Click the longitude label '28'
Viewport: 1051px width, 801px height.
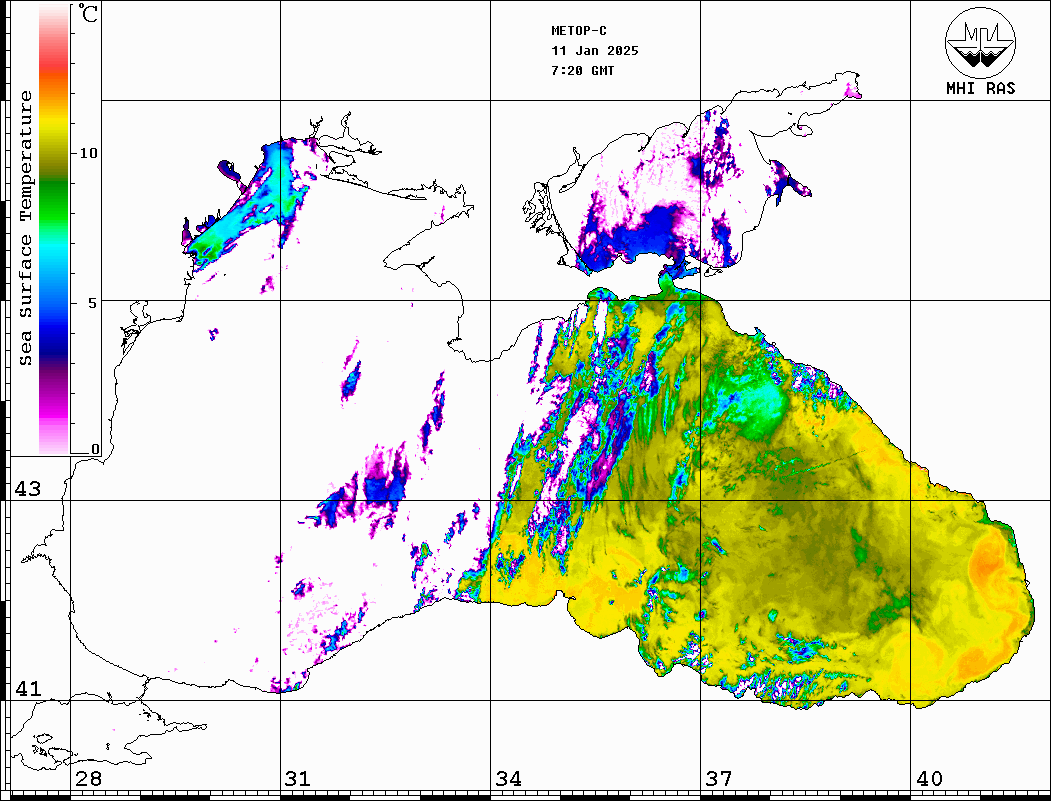click(x=88, y=779)
